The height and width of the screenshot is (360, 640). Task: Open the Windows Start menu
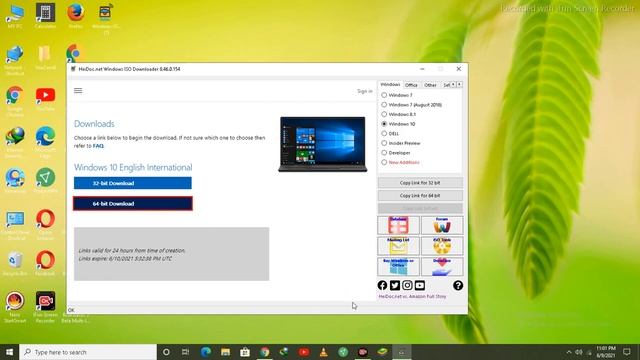pos(9,352)
